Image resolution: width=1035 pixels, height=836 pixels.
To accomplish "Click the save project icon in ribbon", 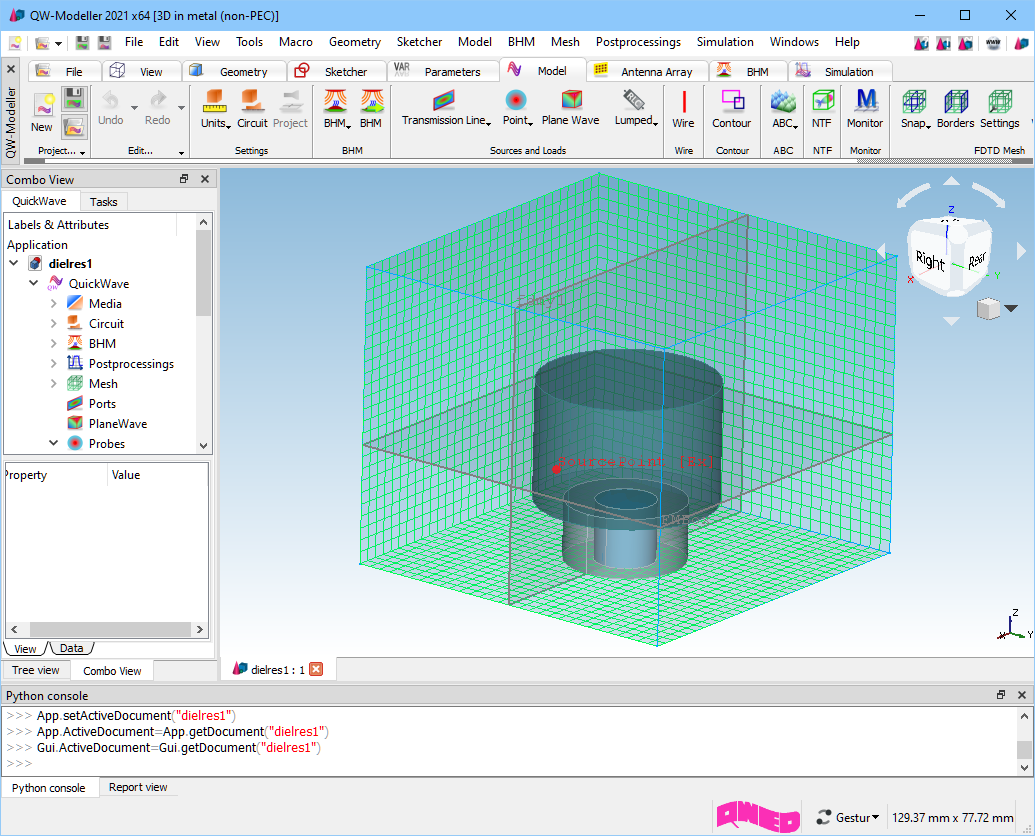I will (x=74, y=99).
